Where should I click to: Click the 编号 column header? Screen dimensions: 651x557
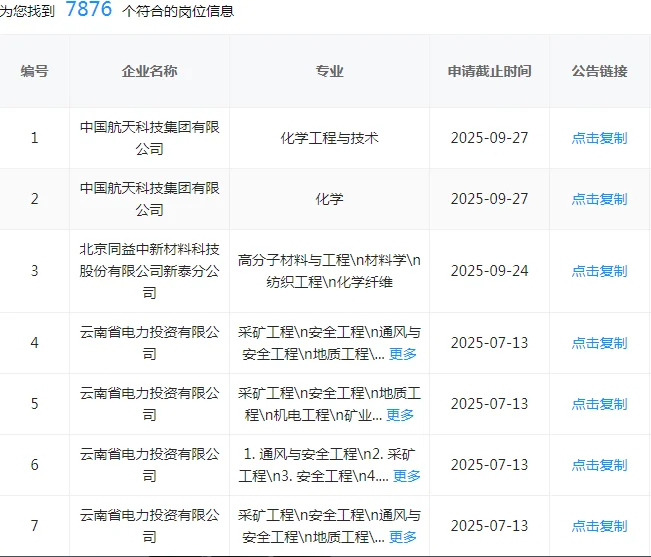(x=34, y=71)
